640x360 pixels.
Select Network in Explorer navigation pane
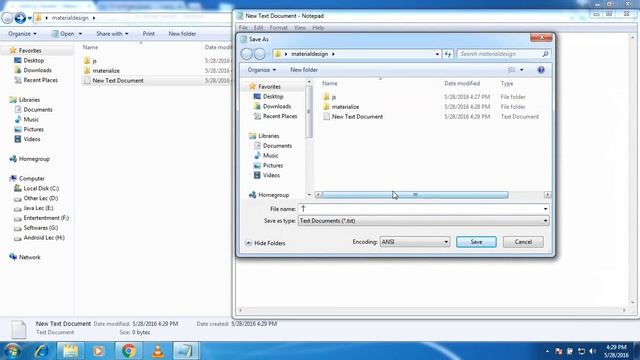pyautogui.click(x=29, y=257)
